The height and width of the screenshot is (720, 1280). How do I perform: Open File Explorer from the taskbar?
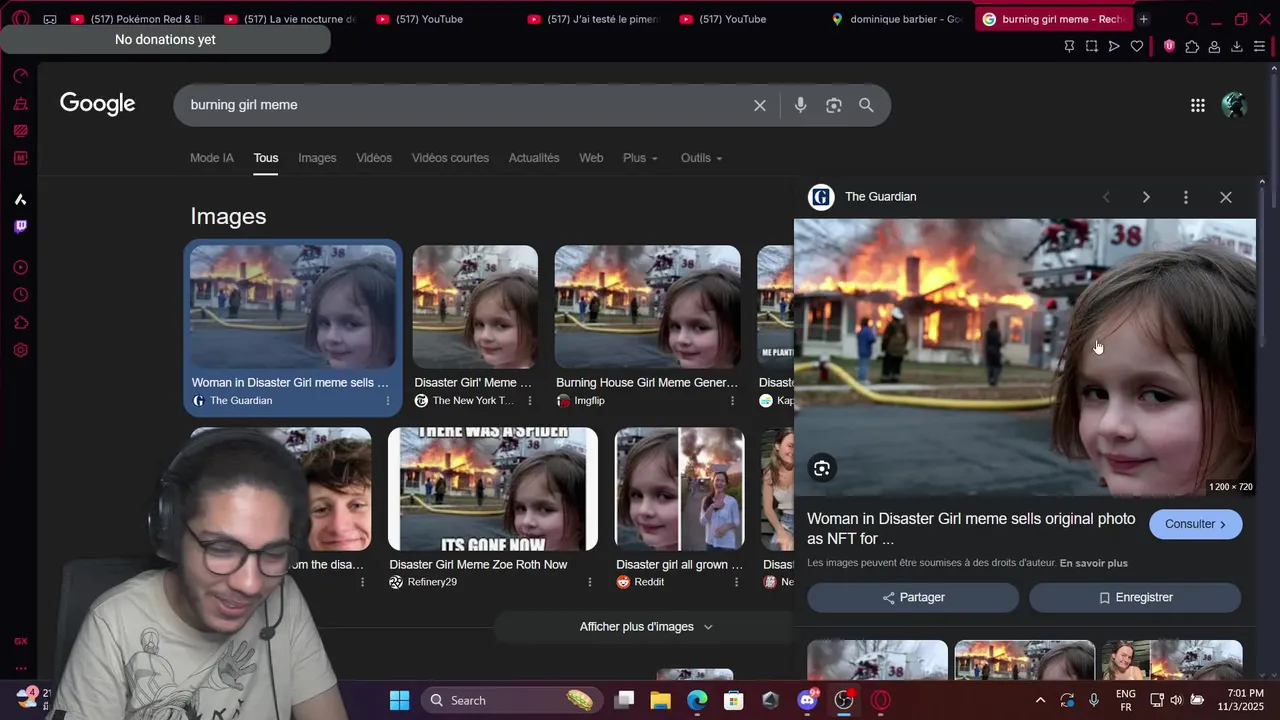point(660,700)
